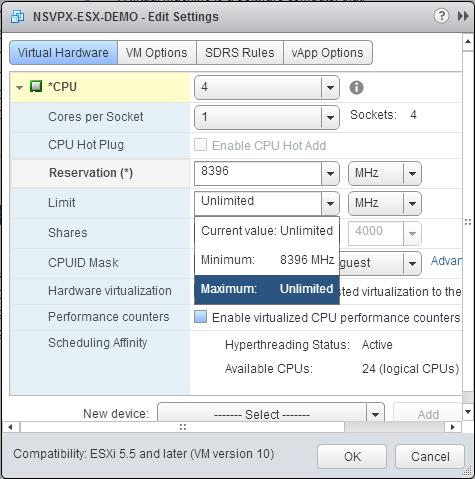Click the horizontal scrollbar thumb
This screenshot has height=479, width=475.
(182, 427)
